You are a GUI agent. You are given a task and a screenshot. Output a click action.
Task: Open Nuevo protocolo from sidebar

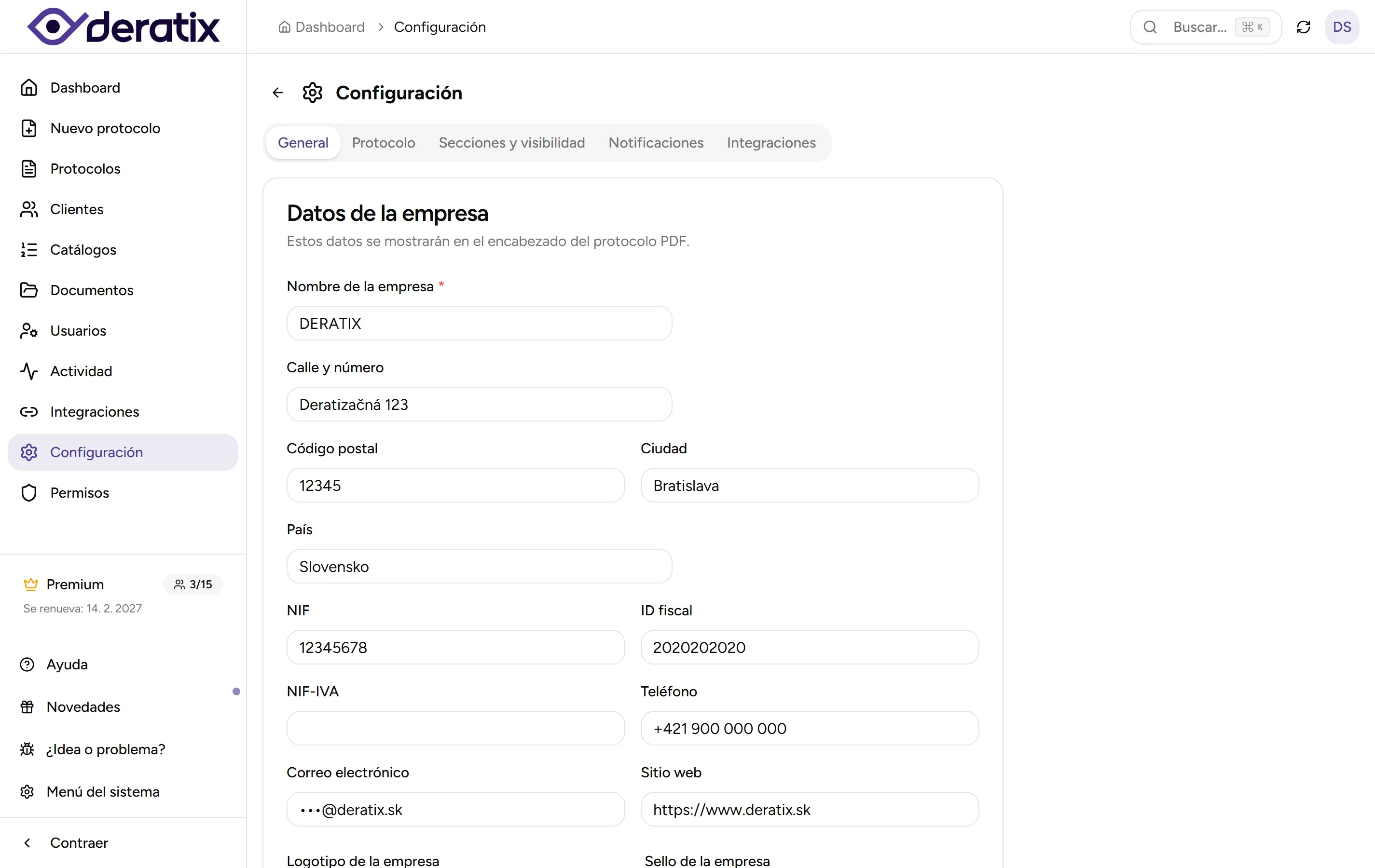point(105,128)
